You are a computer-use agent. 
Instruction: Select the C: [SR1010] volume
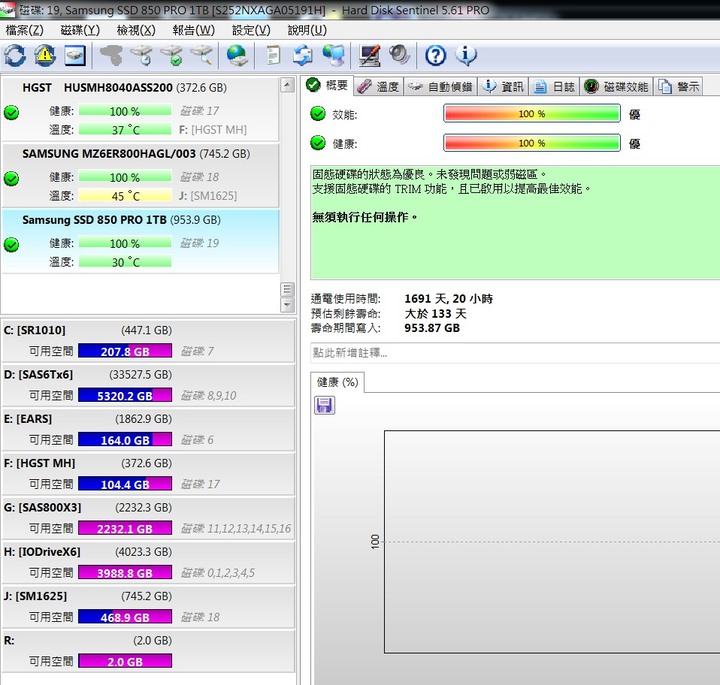148,341
